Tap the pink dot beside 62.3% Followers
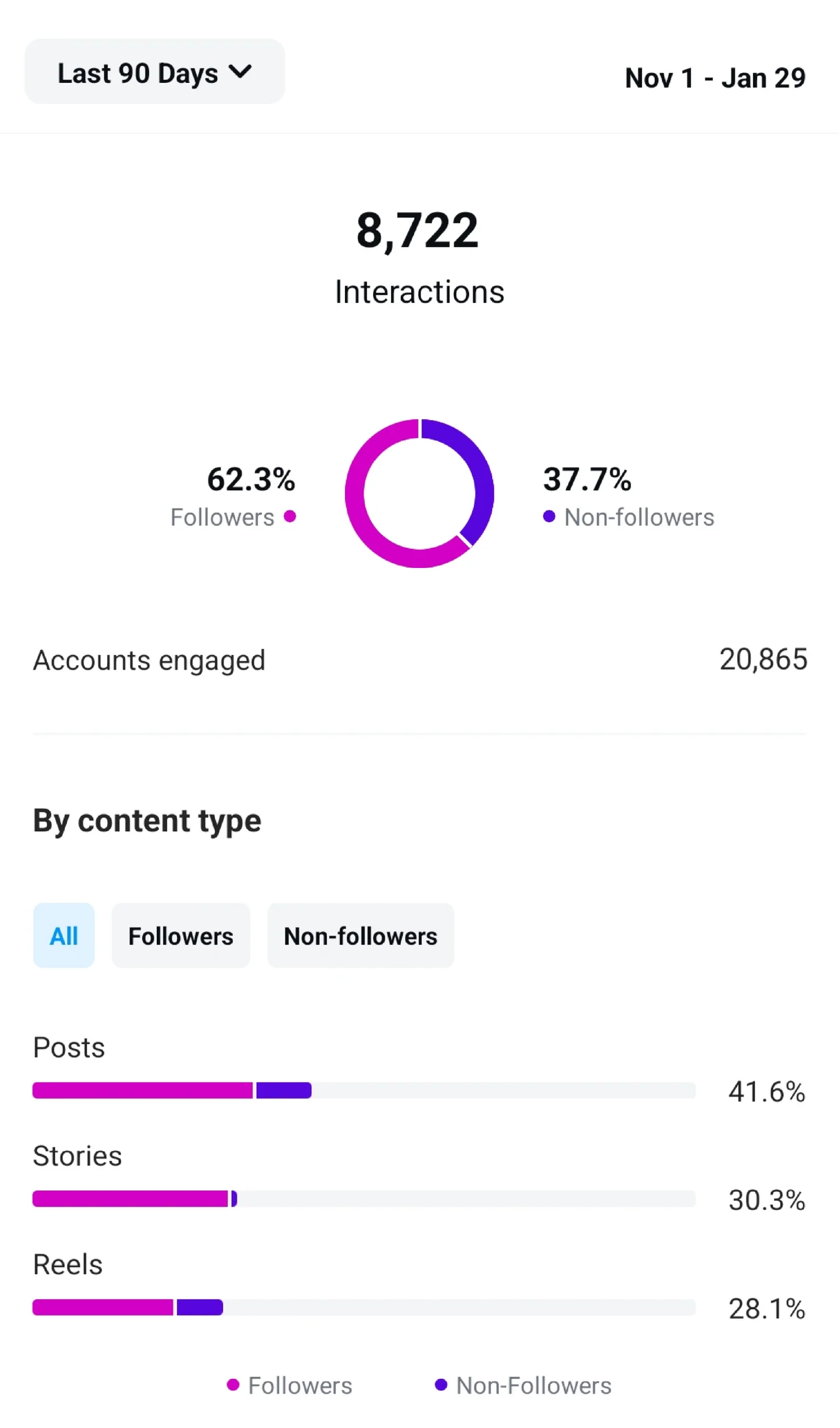840x1428 pixels. [x=290, y=516]
